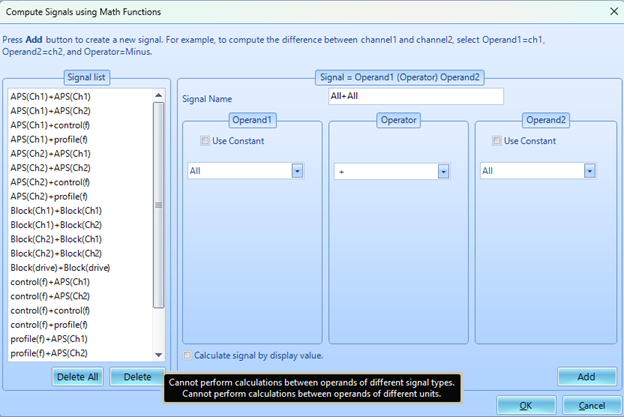Open the Operator dropdown
624x417 pixels.
(x=443, y=171)
